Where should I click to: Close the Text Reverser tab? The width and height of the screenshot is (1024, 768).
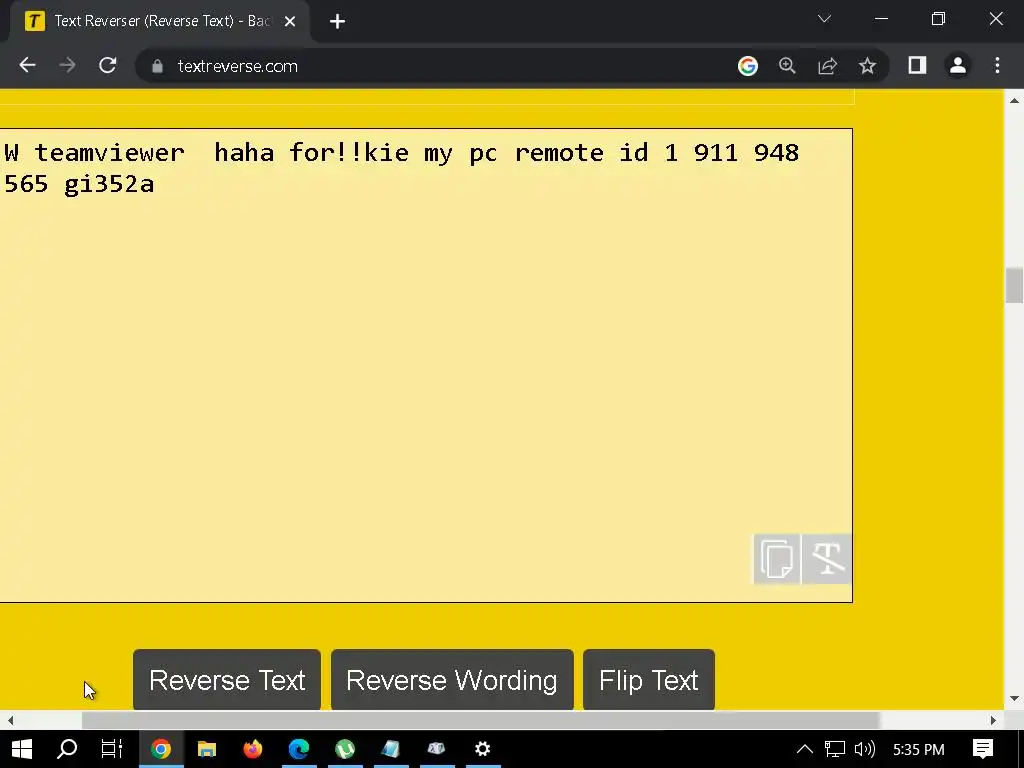(290, 22)
